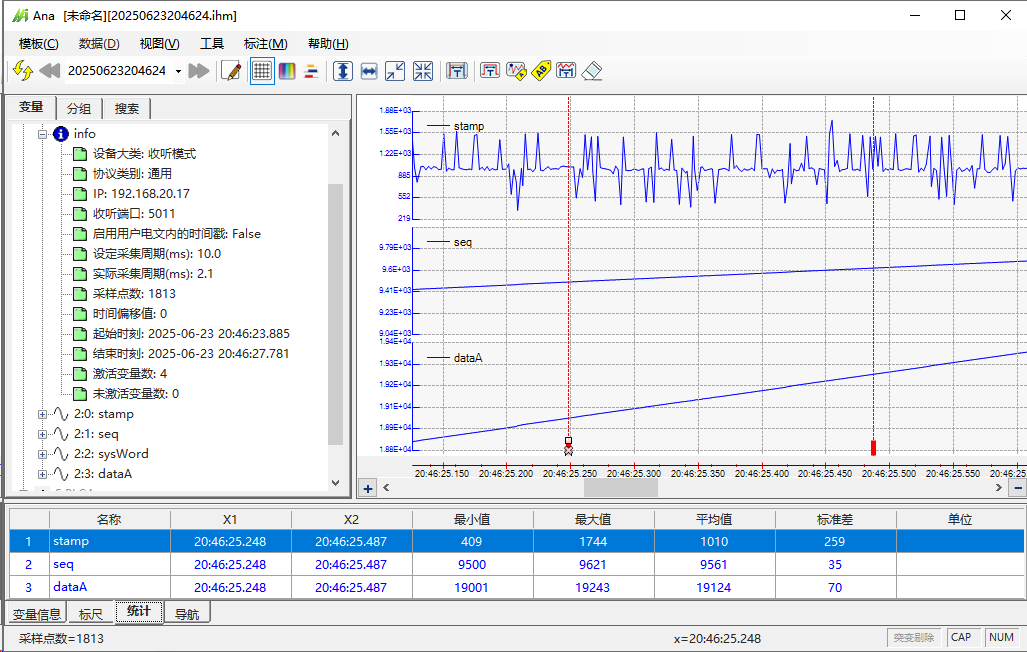Collapse the info tree node
Screen dimensions: 1027x652
point(43,134)
